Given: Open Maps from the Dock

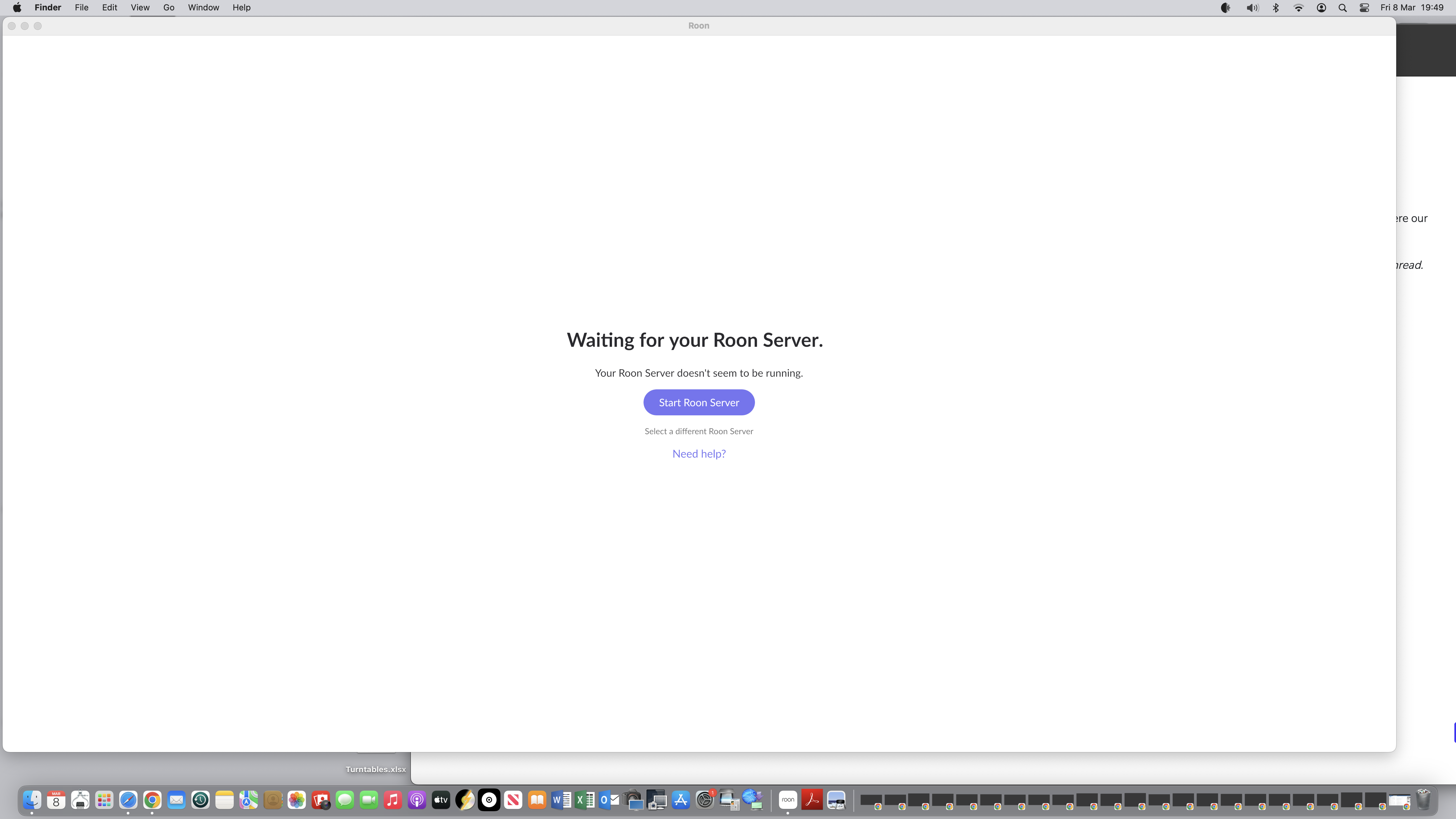Looking at the screenshot, I should 248,800.
